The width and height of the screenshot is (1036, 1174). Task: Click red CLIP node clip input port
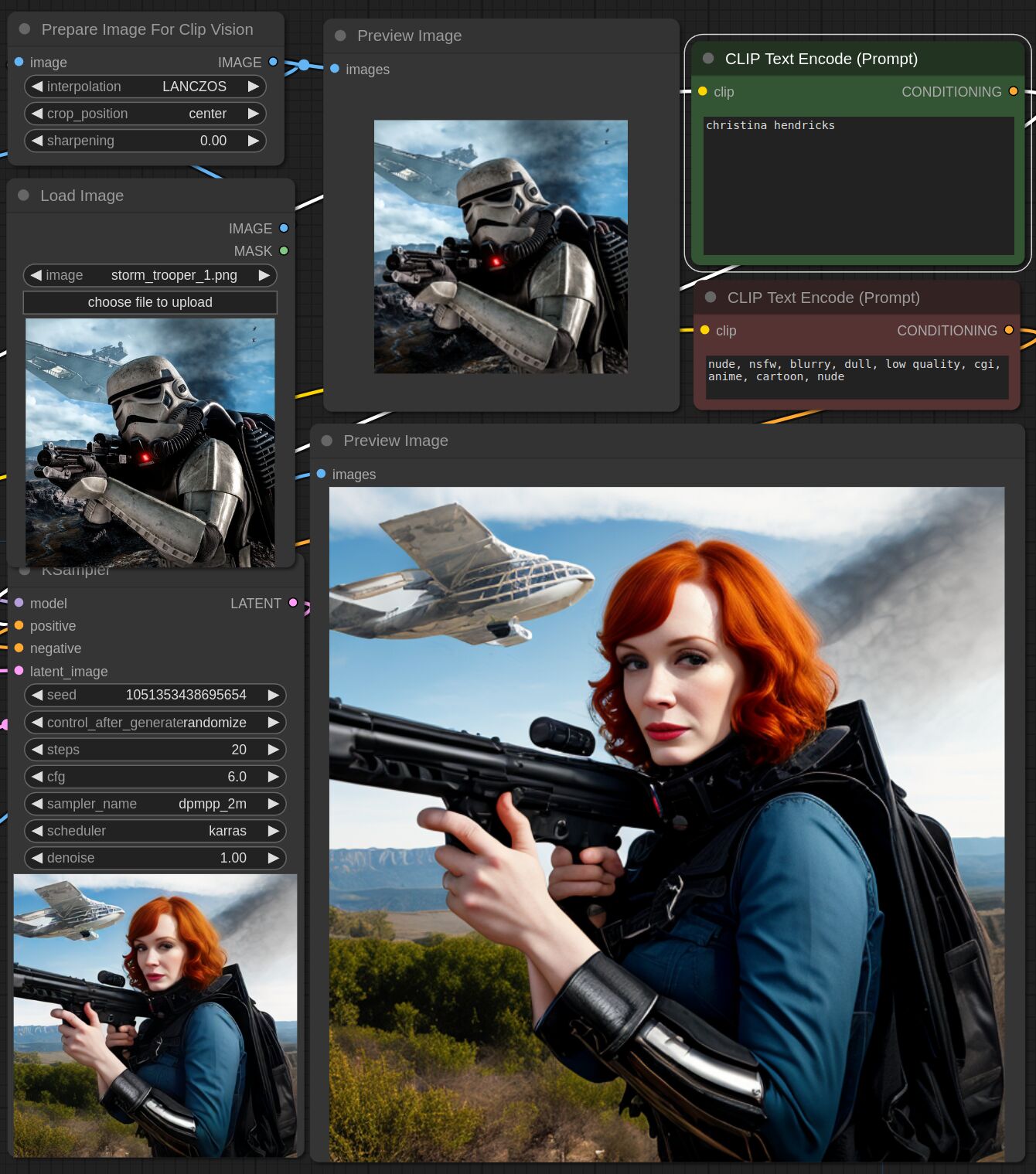coord(705,330)
